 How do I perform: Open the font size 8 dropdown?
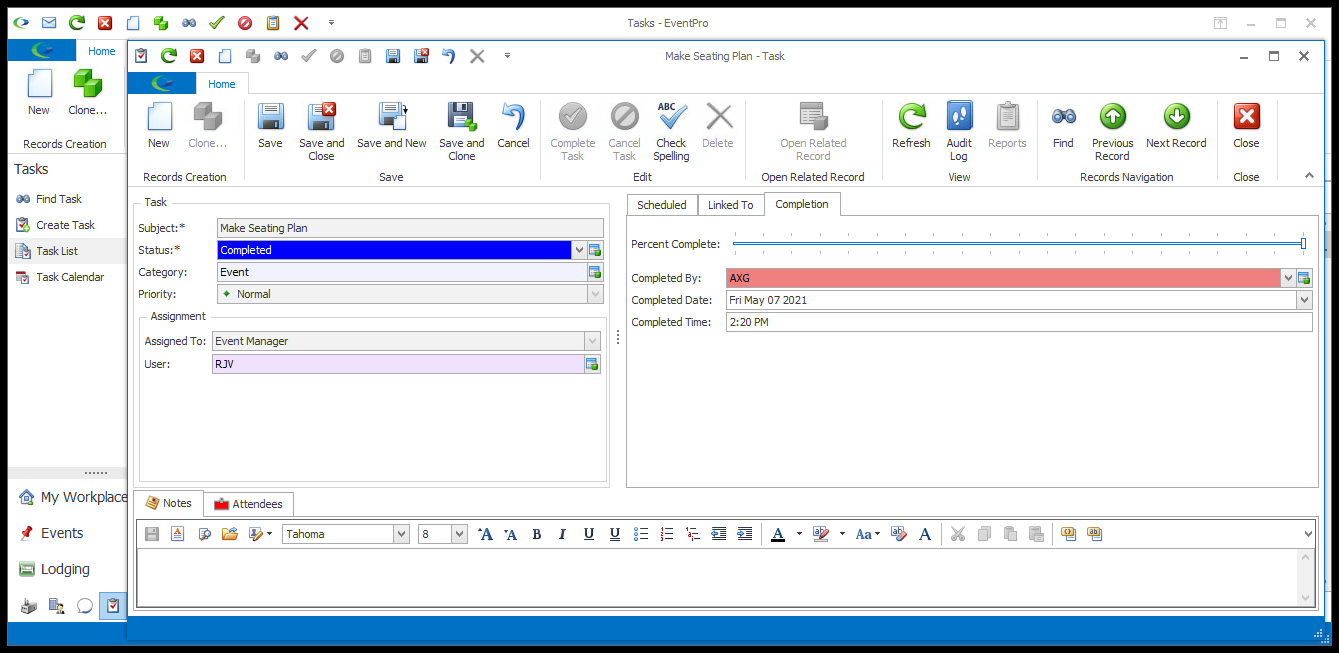460,534
